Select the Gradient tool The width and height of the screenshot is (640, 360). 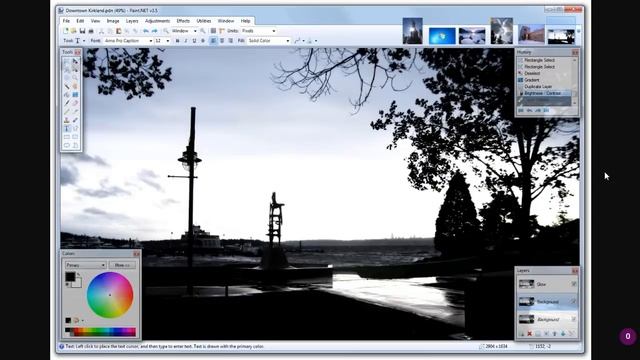(x=76, y=95)
